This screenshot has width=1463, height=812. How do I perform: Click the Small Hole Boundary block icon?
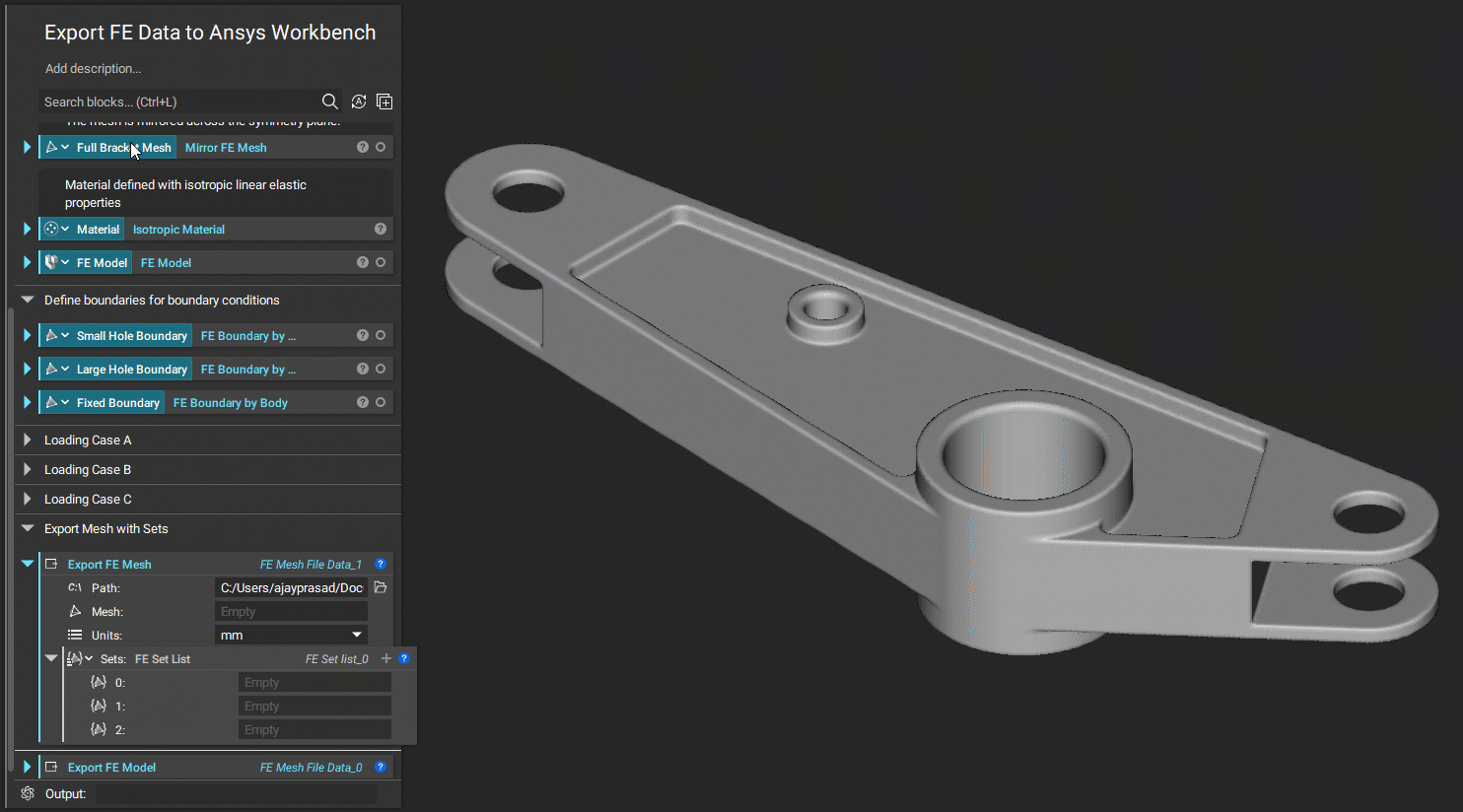[x=51, y=335]
